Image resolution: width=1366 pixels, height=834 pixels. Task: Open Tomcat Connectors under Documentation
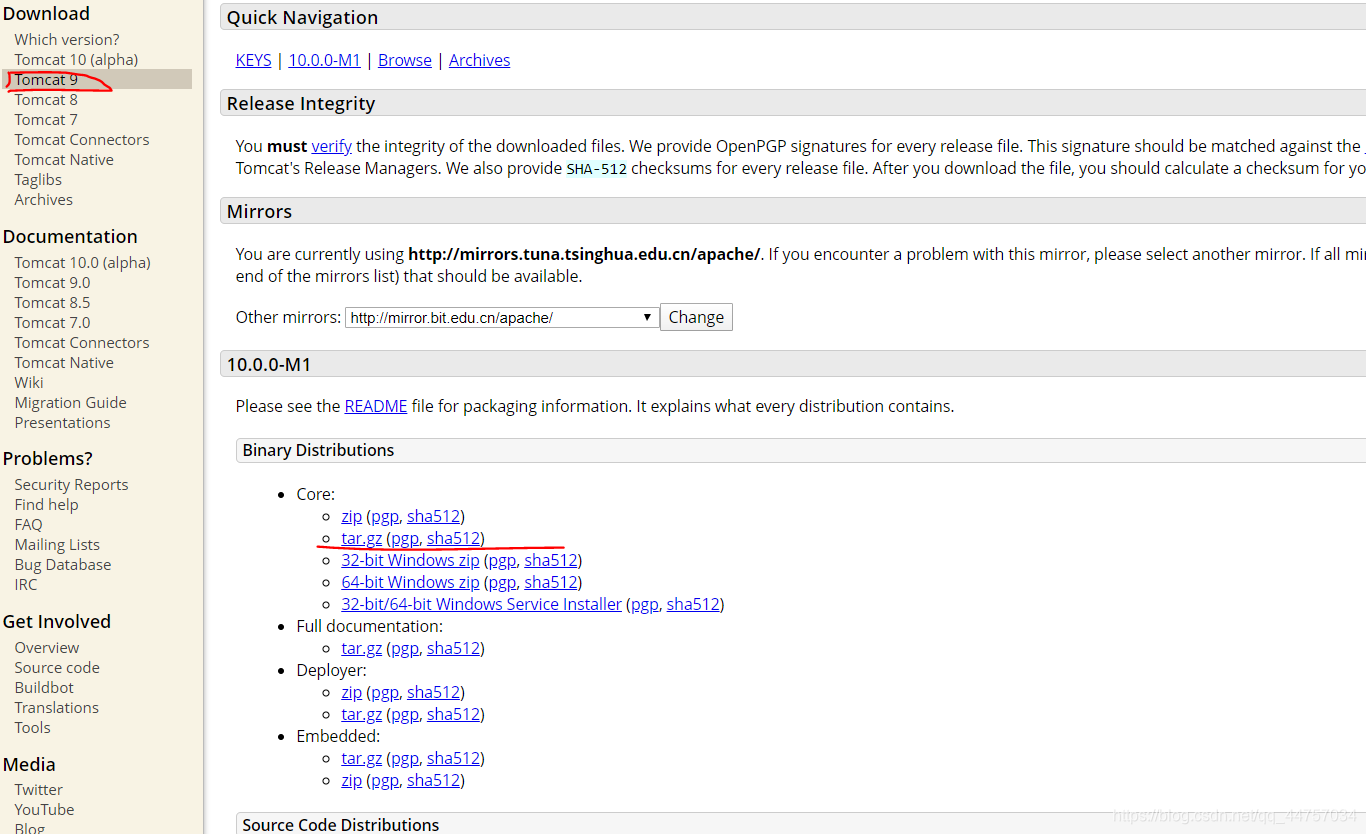[82, 343]
